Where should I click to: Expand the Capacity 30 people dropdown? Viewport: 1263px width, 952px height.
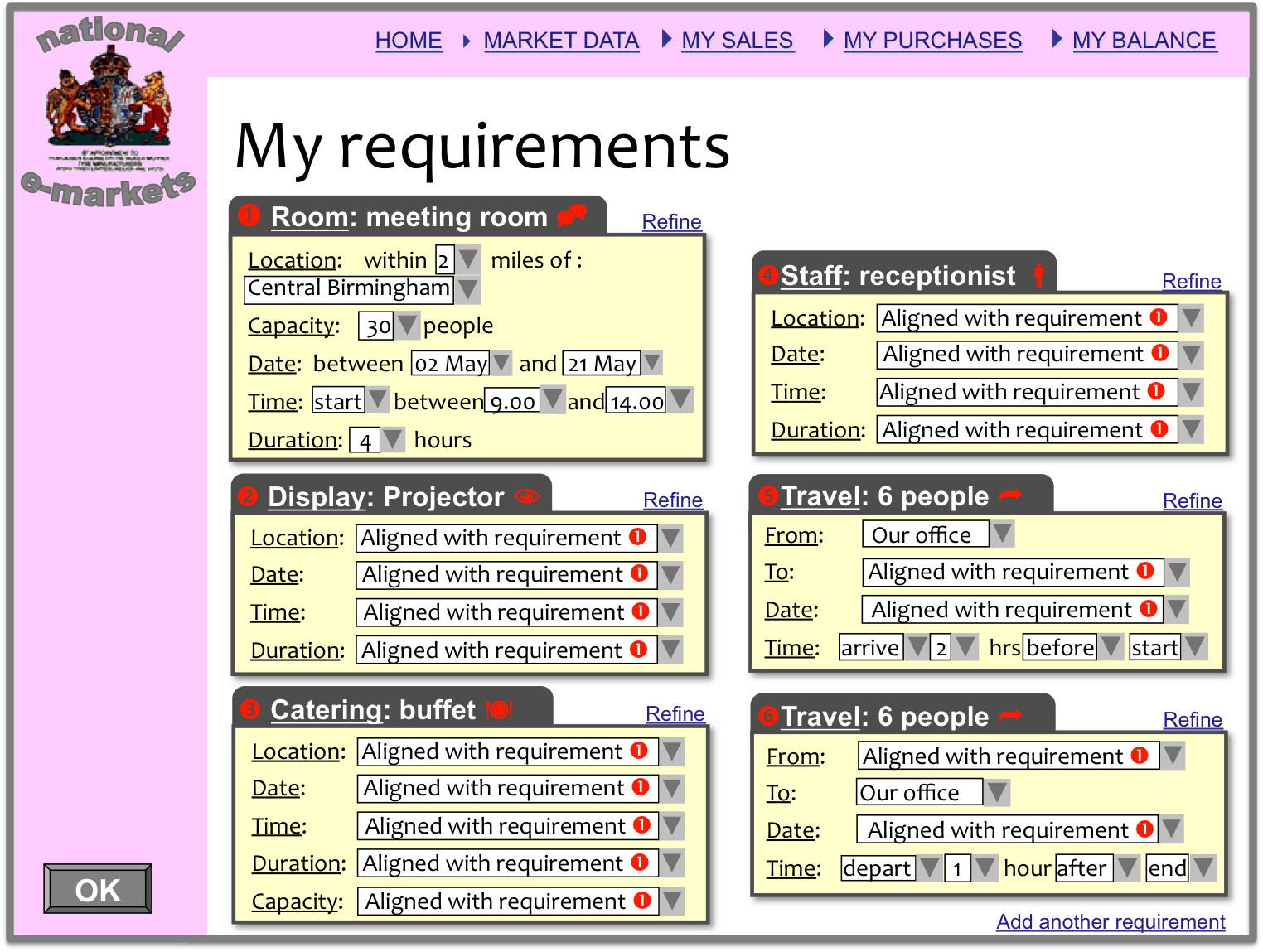coord(406,326)
